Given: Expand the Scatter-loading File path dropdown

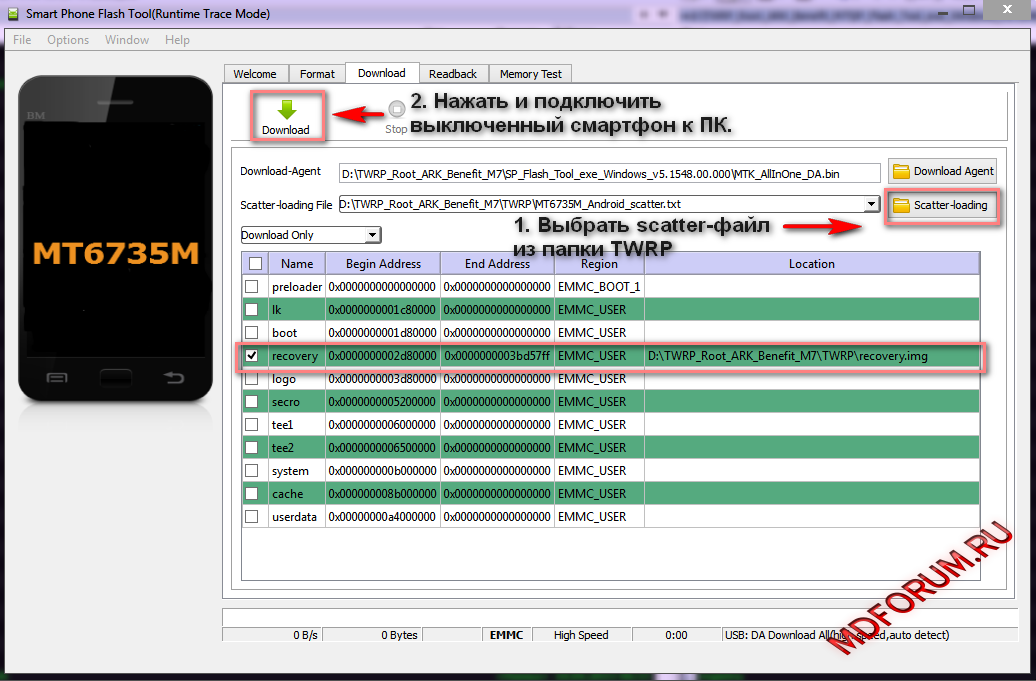Looking at the screenshot, I should [872, 204].
